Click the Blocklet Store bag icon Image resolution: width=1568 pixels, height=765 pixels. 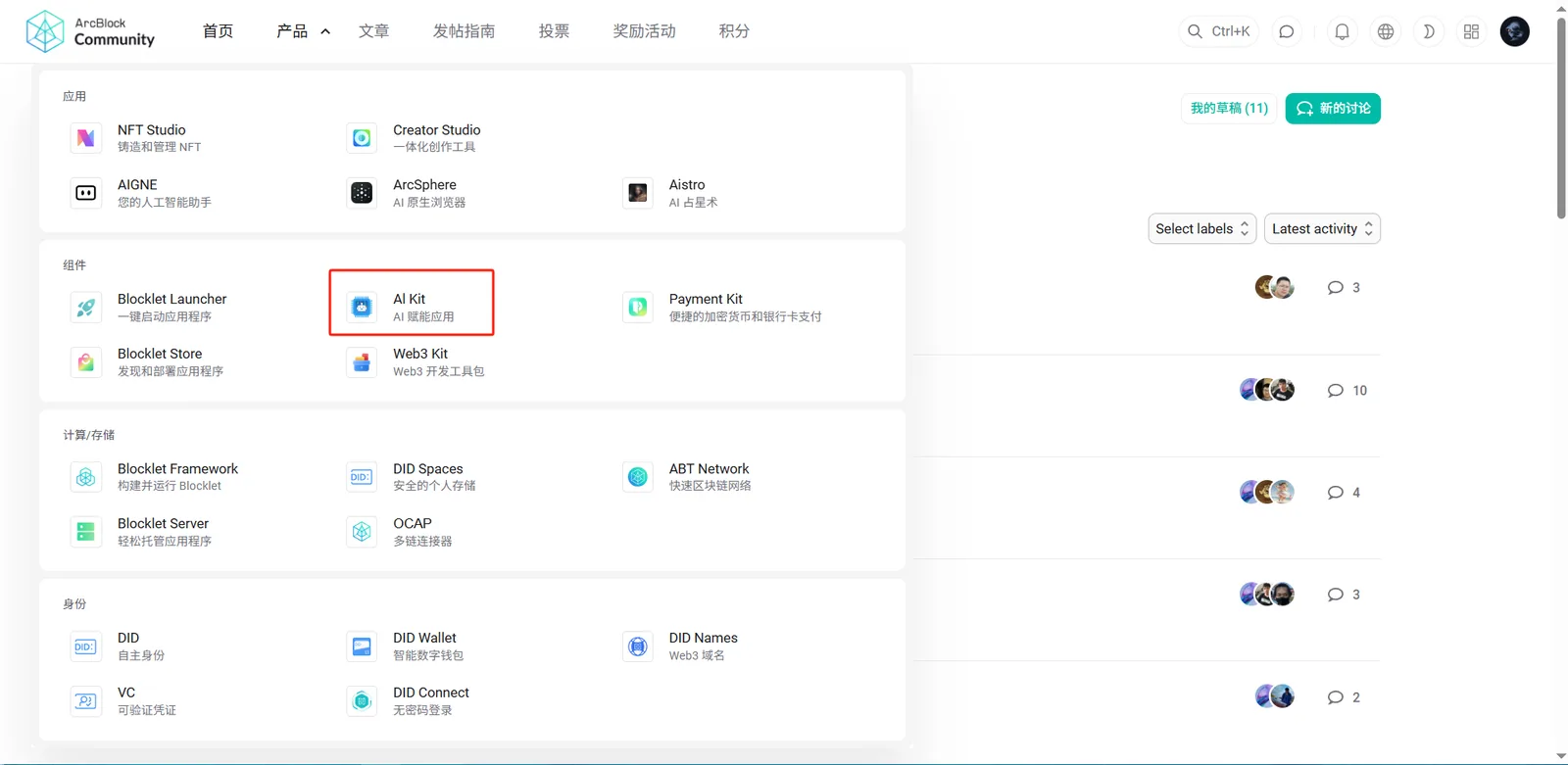pos(86,362)
